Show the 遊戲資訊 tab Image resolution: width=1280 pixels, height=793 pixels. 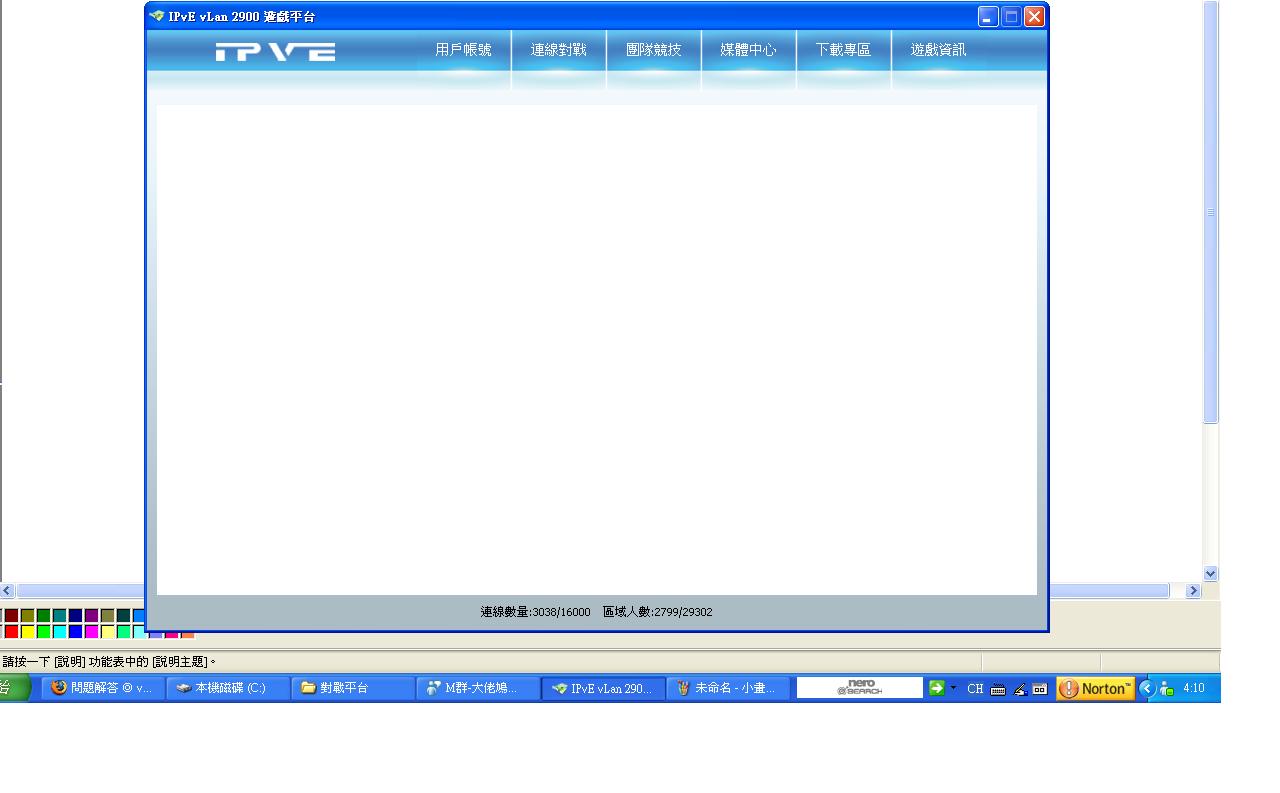(x=938, y=50)
